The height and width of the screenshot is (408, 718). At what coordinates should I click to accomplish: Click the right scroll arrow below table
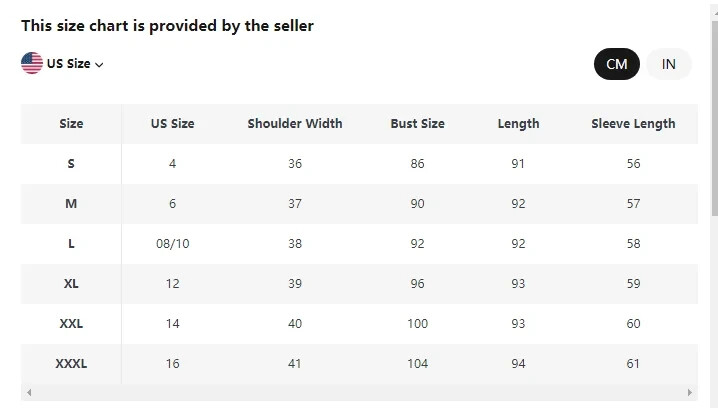click(x=690, y=392)
